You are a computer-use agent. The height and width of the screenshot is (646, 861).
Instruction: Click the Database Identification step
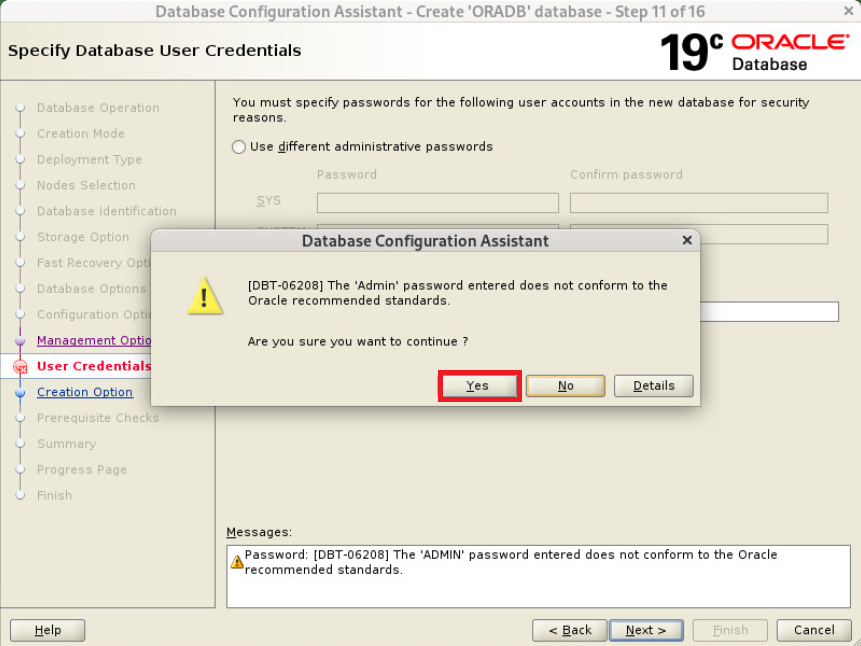pyautogui.click(x=107, y=211)
